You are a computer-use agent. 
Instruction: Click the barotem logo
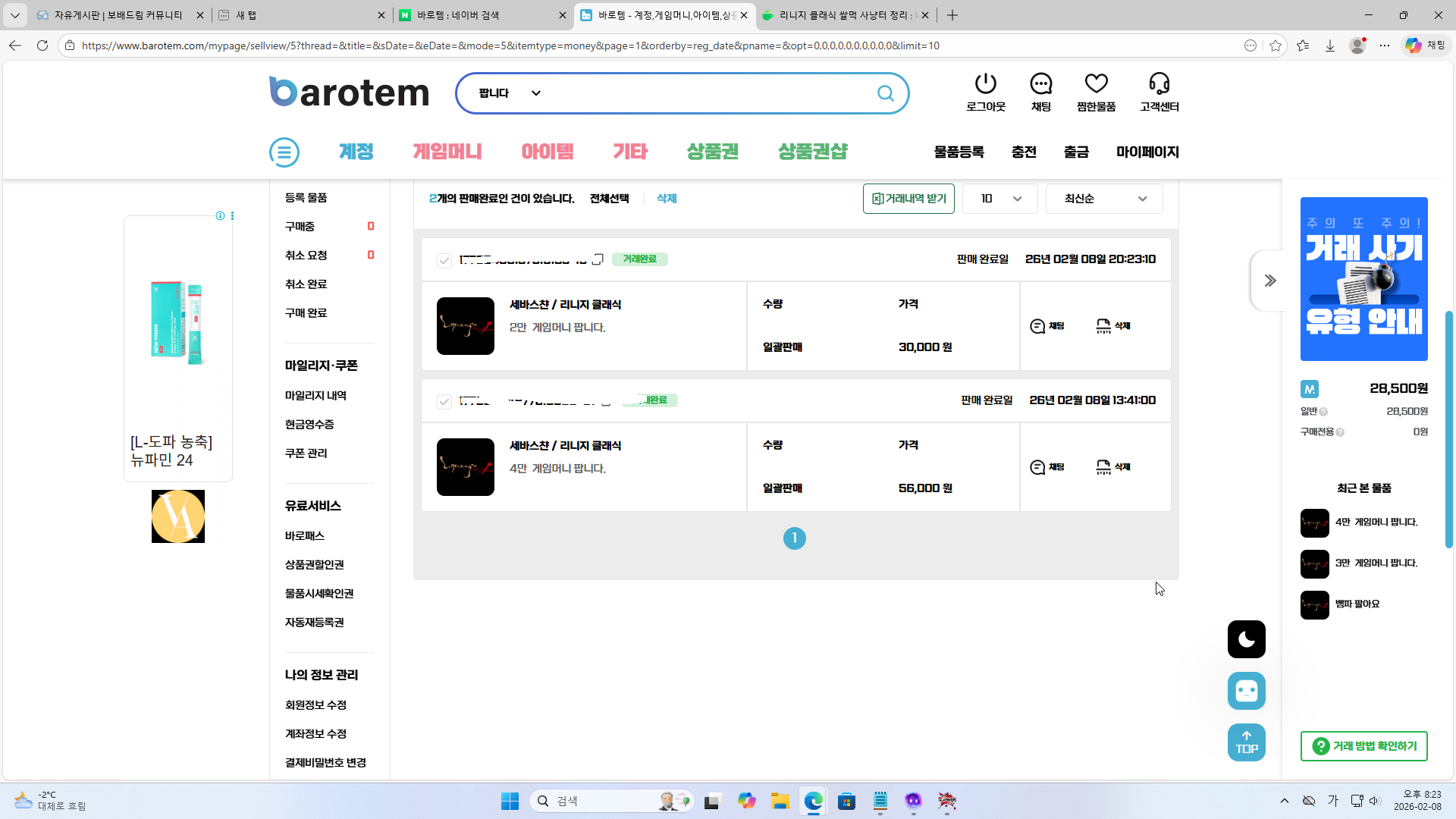(349, 92)
